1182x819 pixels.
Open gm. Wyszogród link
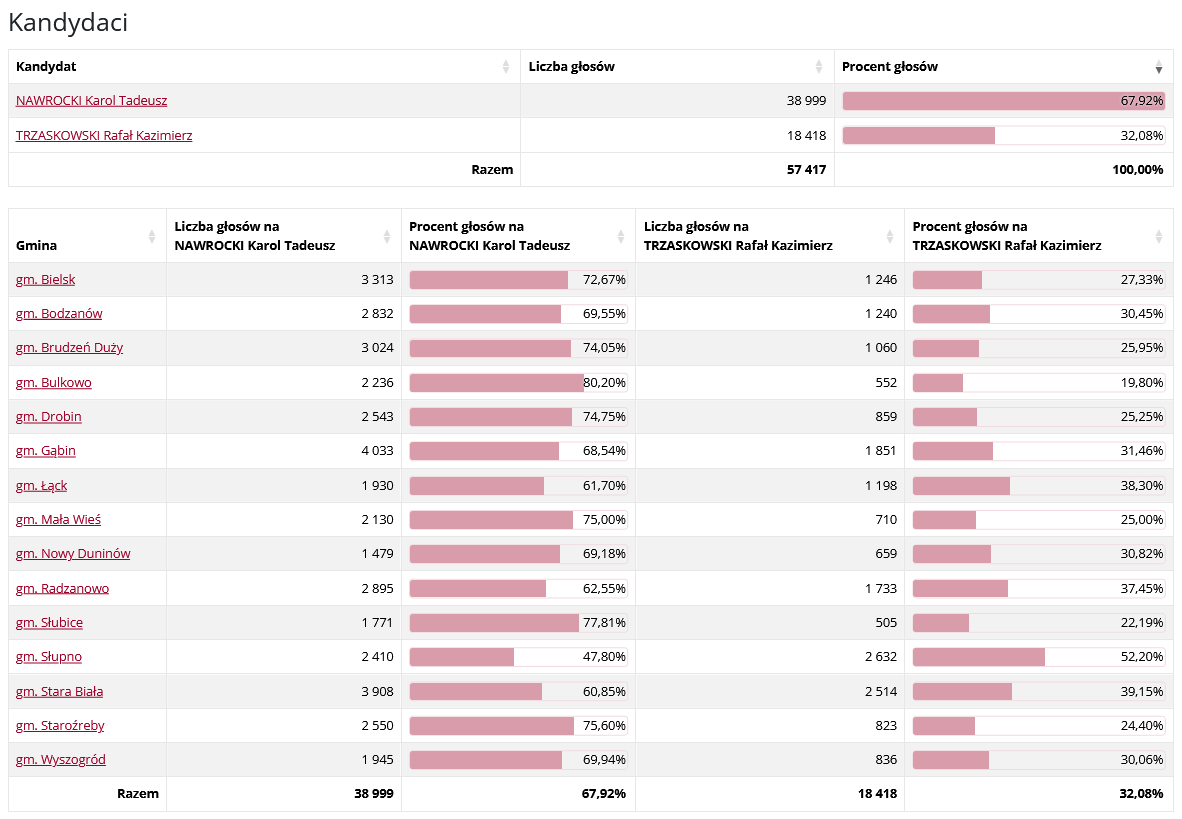coord(61,760)
